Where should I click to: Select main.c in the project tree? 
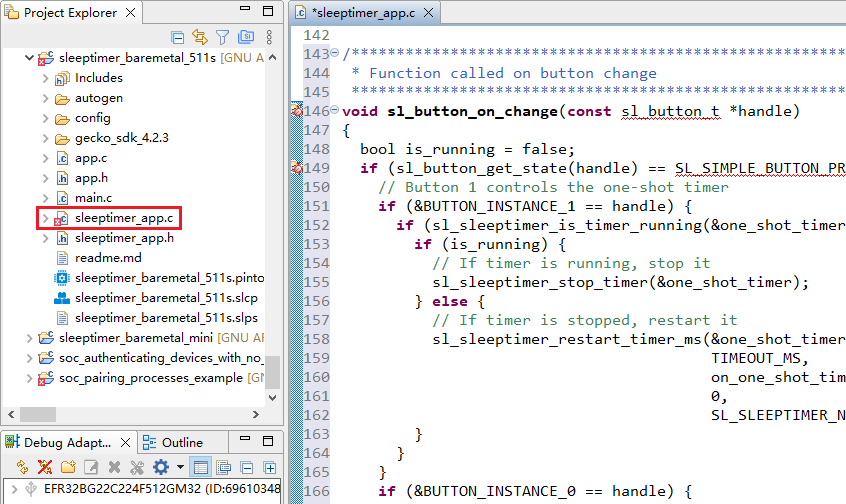click(x=93, y=198)
